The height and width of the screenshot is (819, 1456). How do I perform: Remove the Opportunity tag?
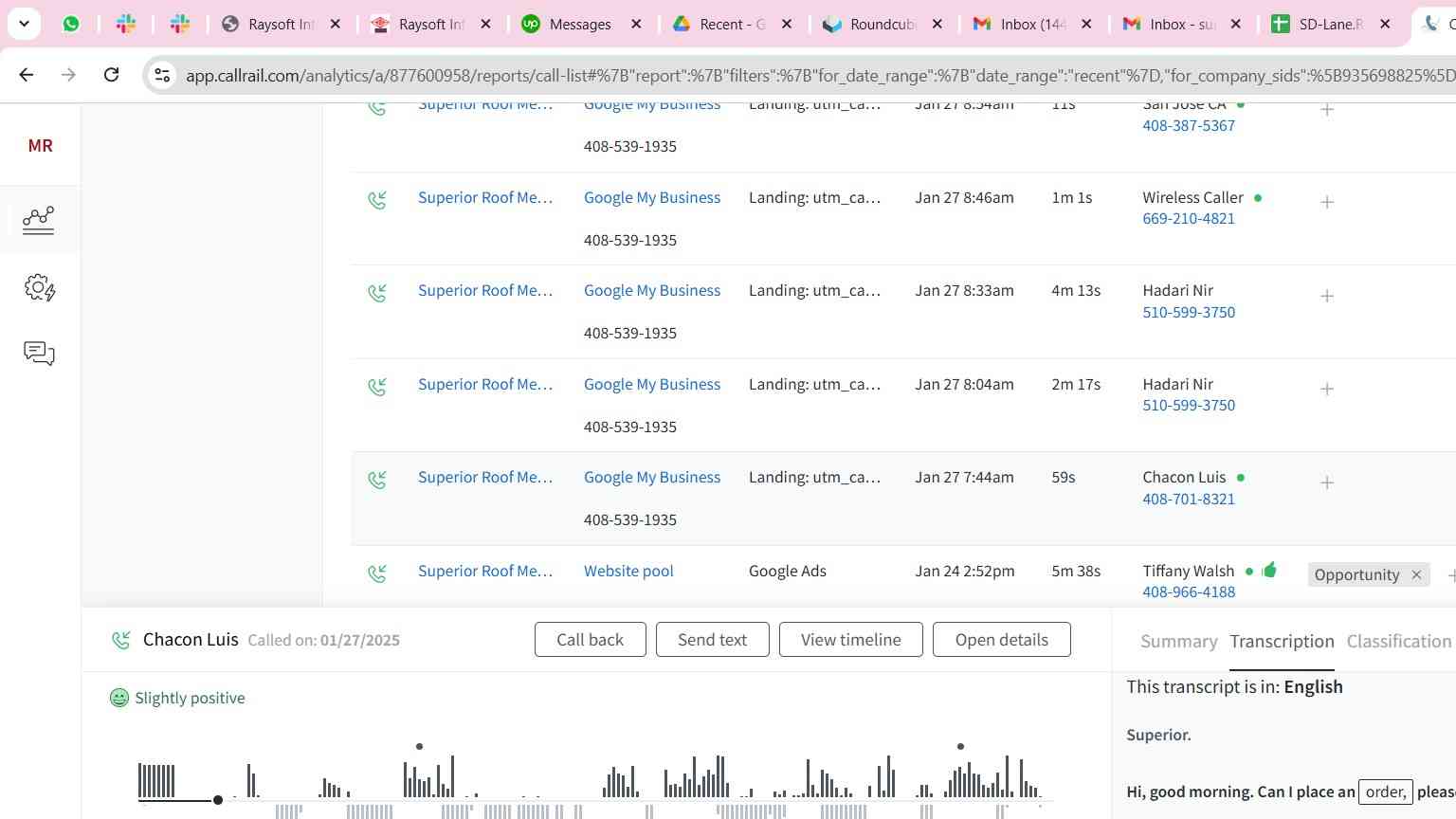1416,574
